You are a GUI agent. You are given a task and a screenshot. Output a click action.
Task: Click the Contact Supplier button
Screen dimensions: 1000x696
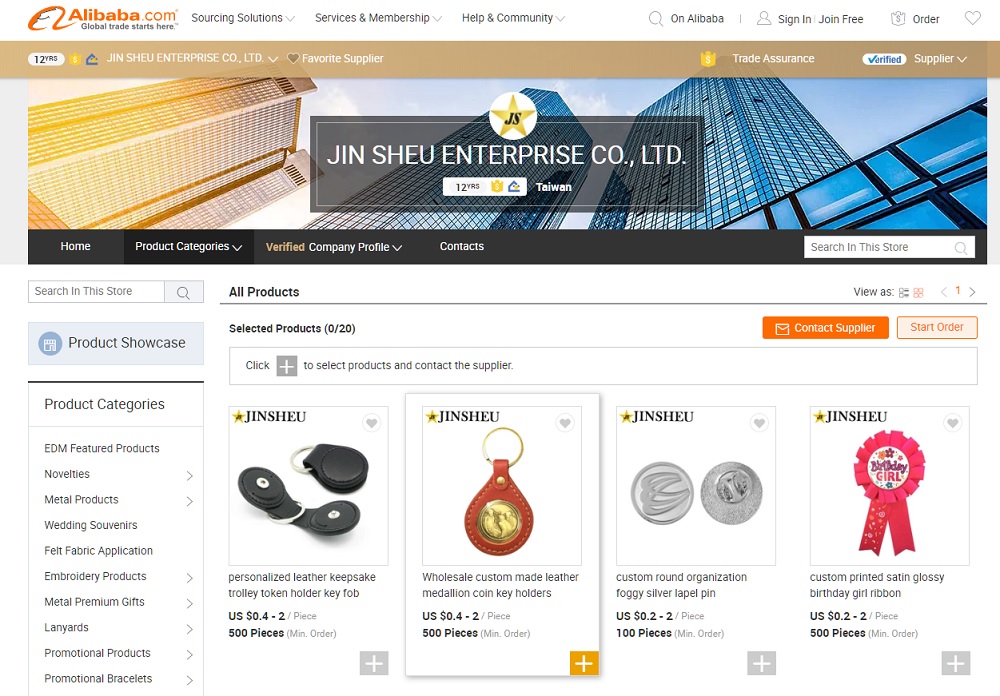[x=825, y=328]
